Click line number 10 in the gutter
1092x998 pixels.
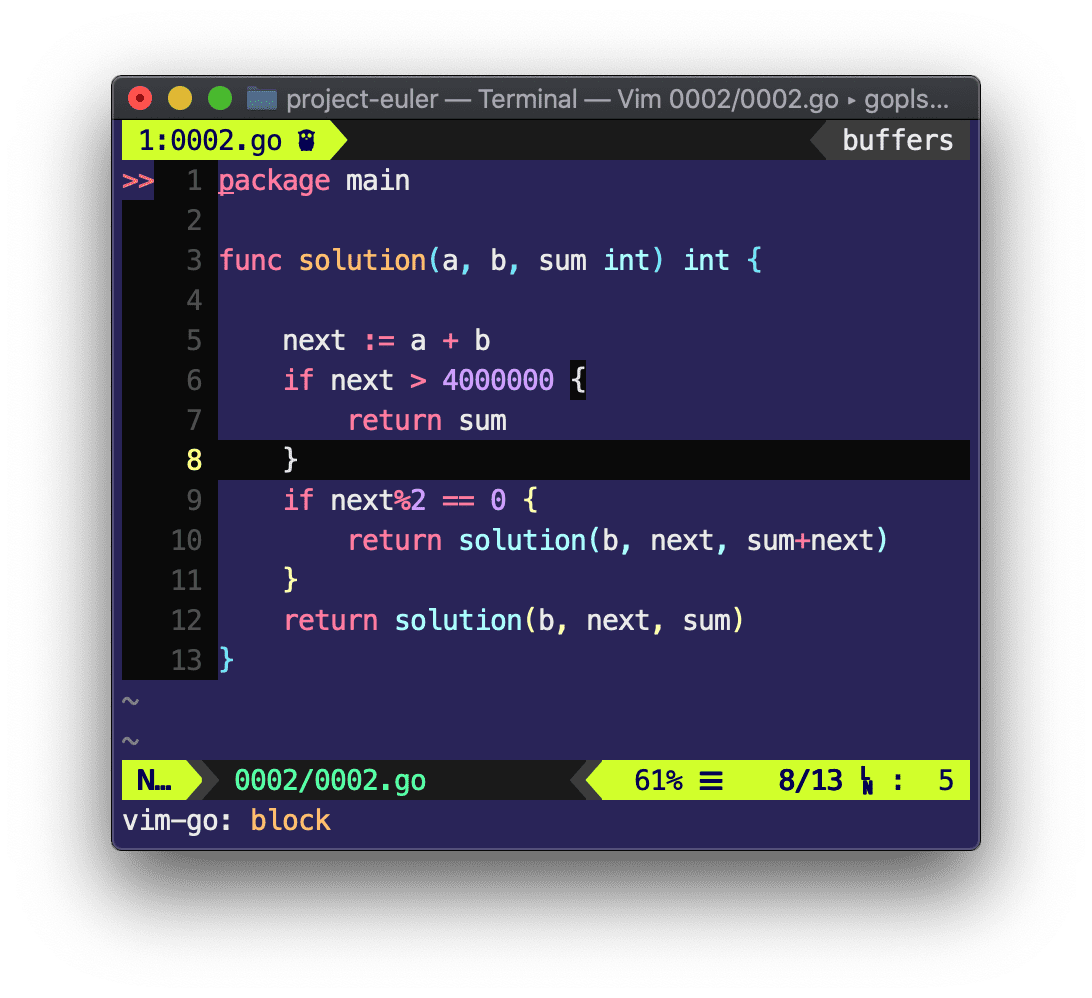click(186, 541)
